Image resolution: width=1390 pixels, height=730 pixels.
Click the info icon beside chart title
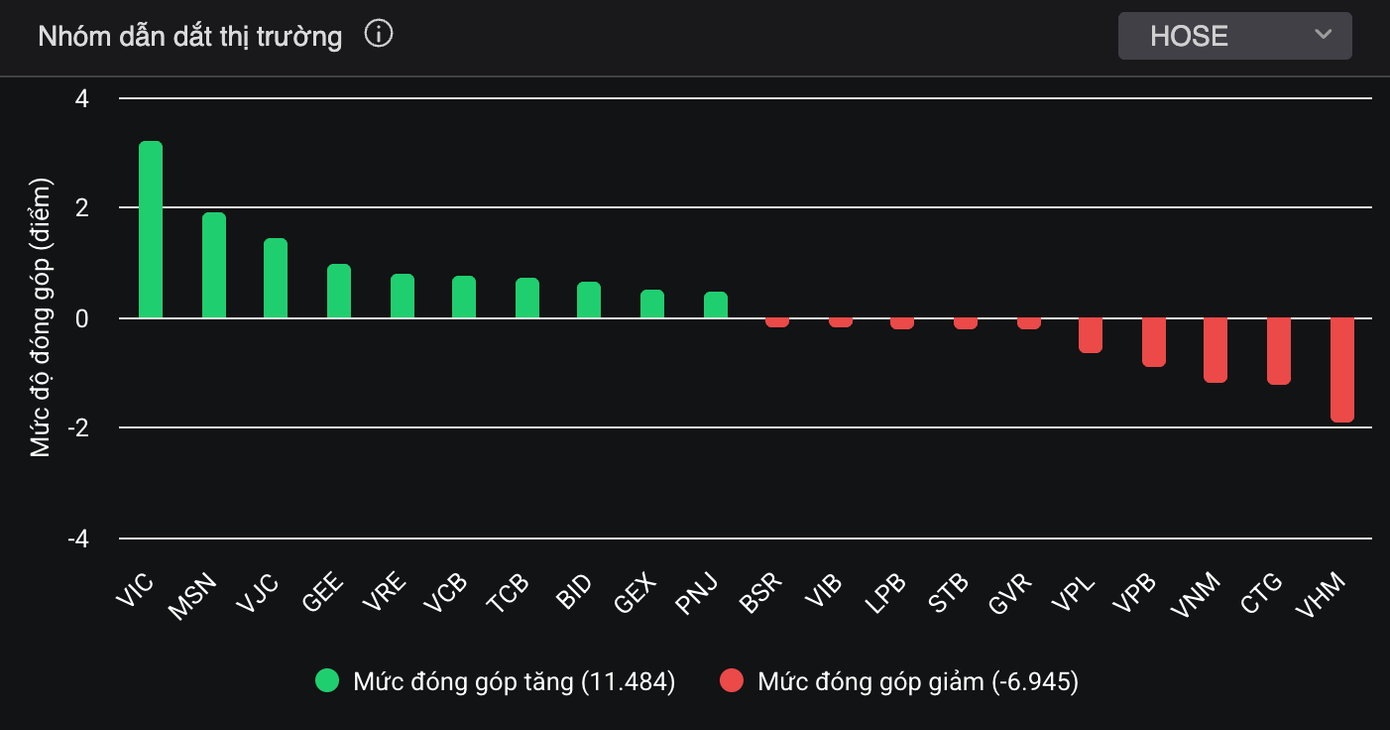[x=379, y=35]
